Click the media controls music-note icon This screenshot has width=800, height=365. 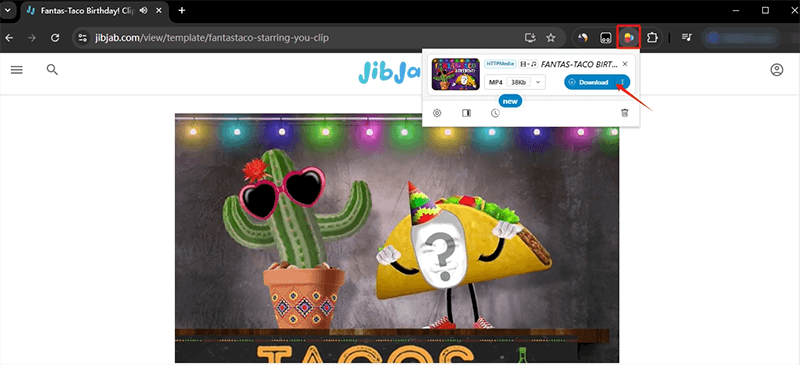687,37
